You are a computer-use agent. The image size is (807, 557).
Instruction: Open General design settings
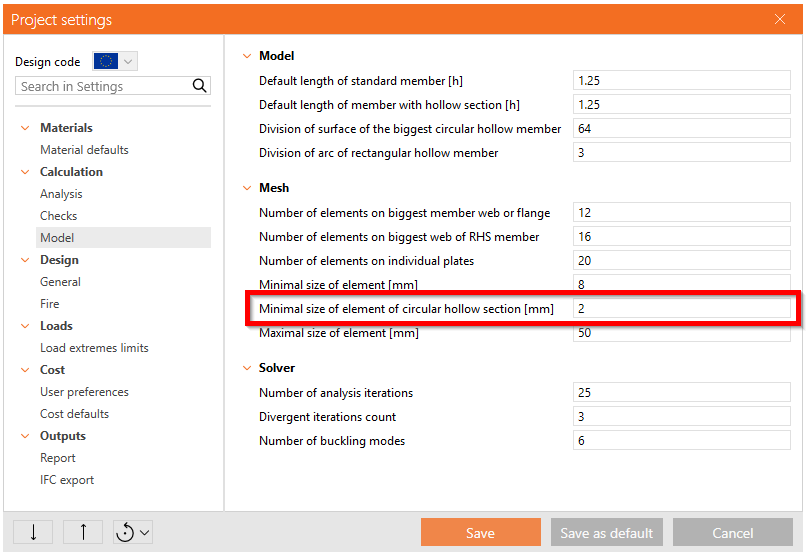click(x=60, y=282)
